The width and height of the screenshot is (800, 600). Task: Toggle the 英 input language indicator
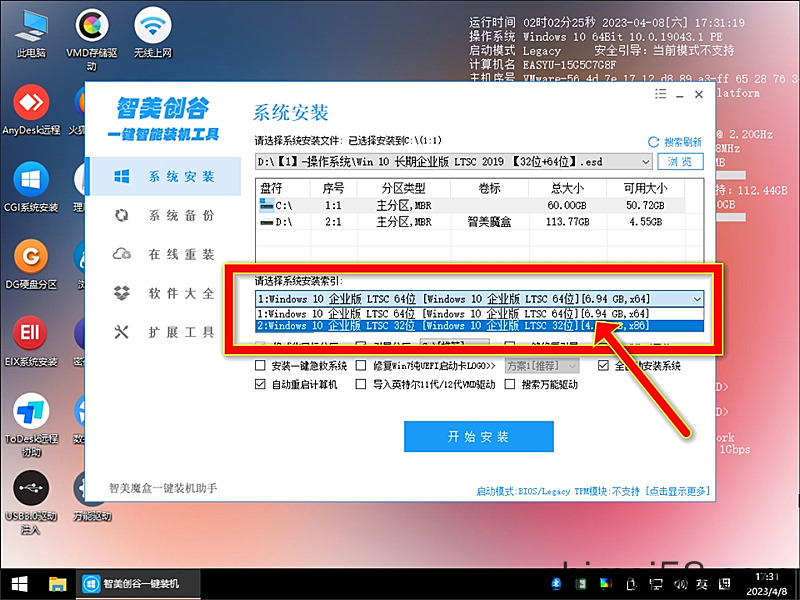point(702,583)
